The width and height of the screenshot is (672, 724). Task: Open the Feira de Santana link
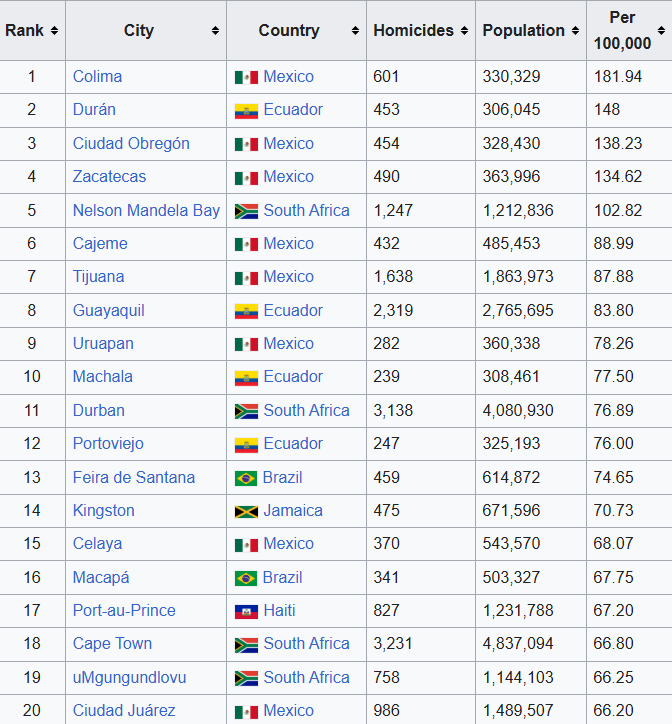(x=134, y=477)
